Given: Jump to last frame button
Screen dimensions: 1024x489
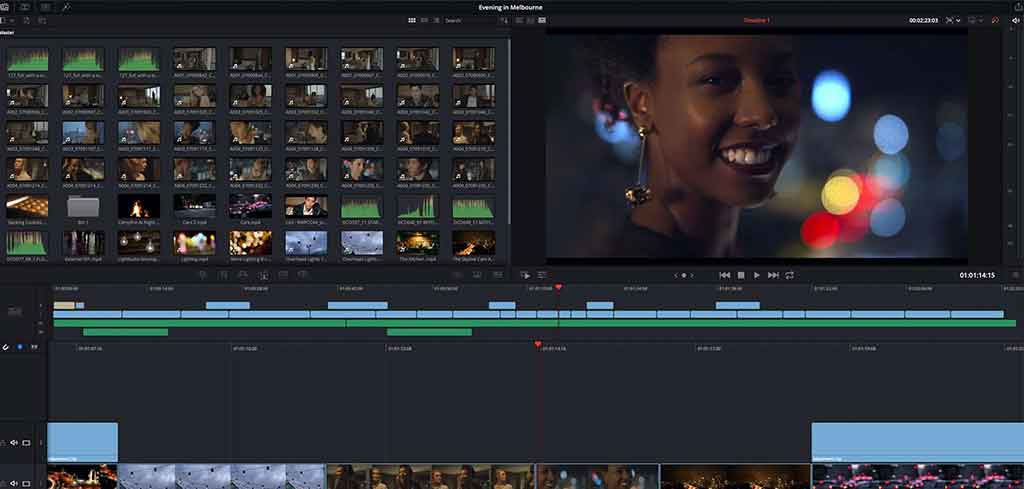Looking at the screenshot, I should point(773,275).
